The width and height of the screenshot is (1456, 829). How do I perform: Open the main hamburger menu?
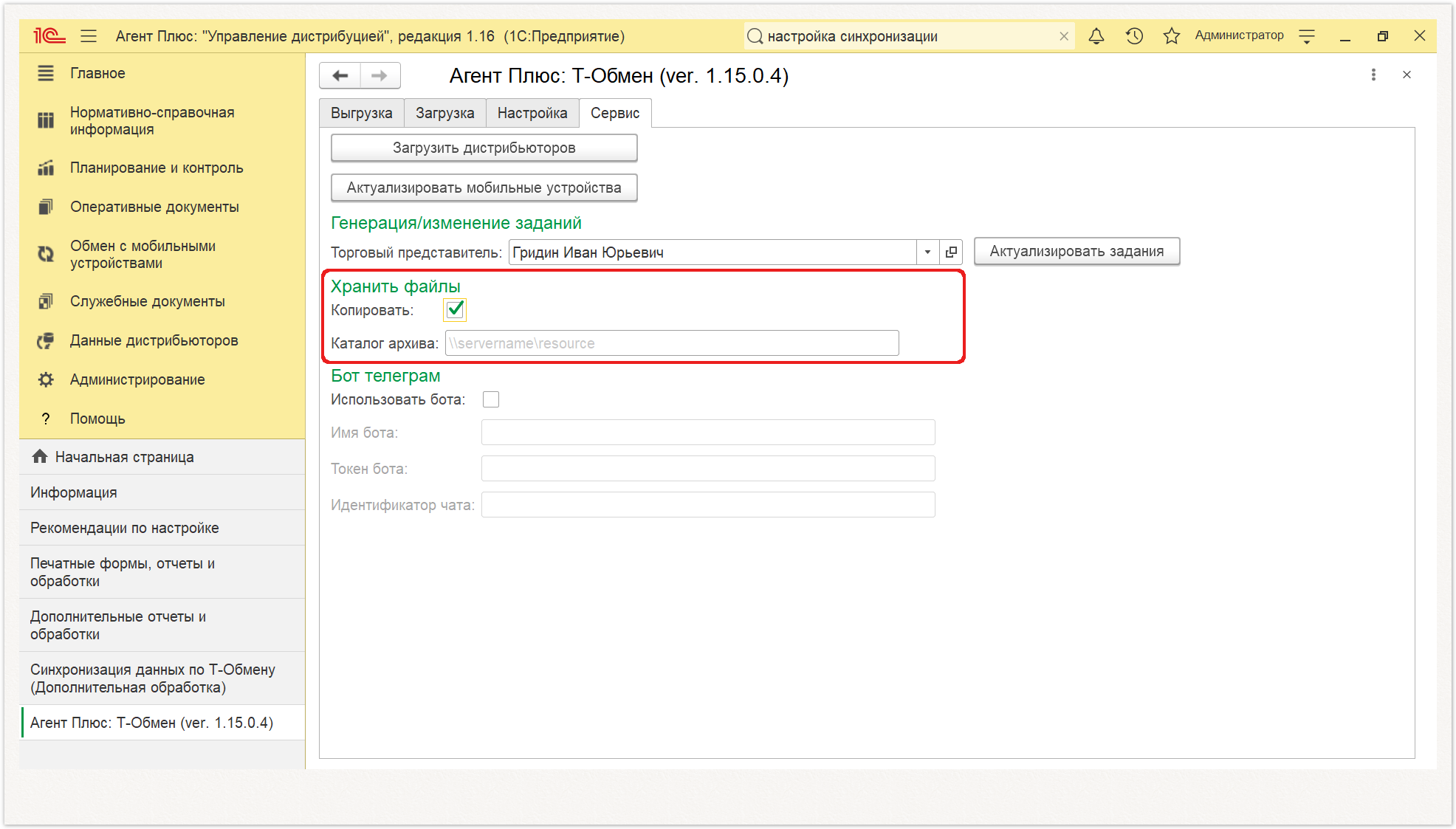pyautogui.click(x=89, y=35)
